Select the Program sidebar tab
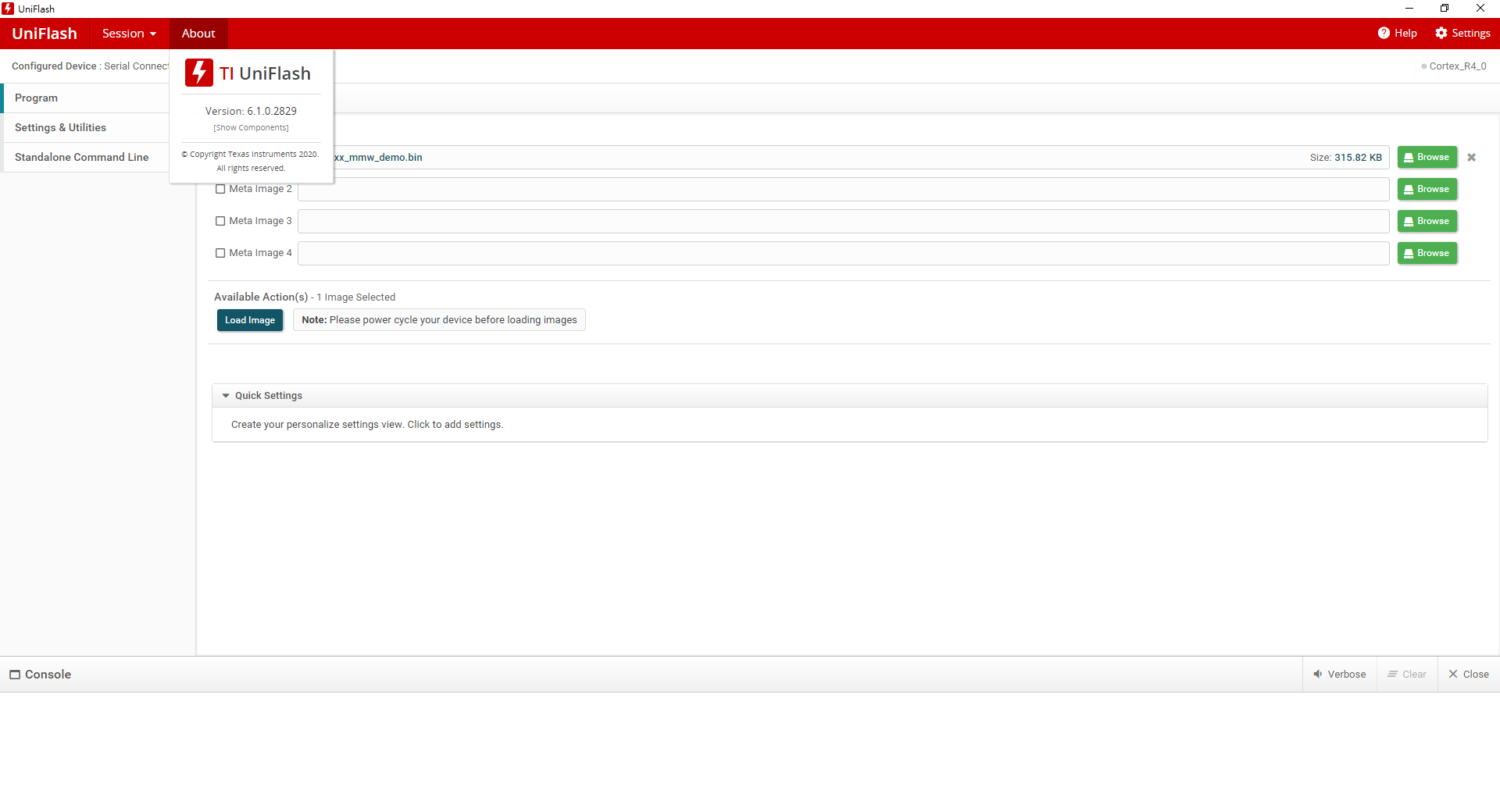Image resolution: width=1500 pixels, height=812 pixels. tap(86, 98)
